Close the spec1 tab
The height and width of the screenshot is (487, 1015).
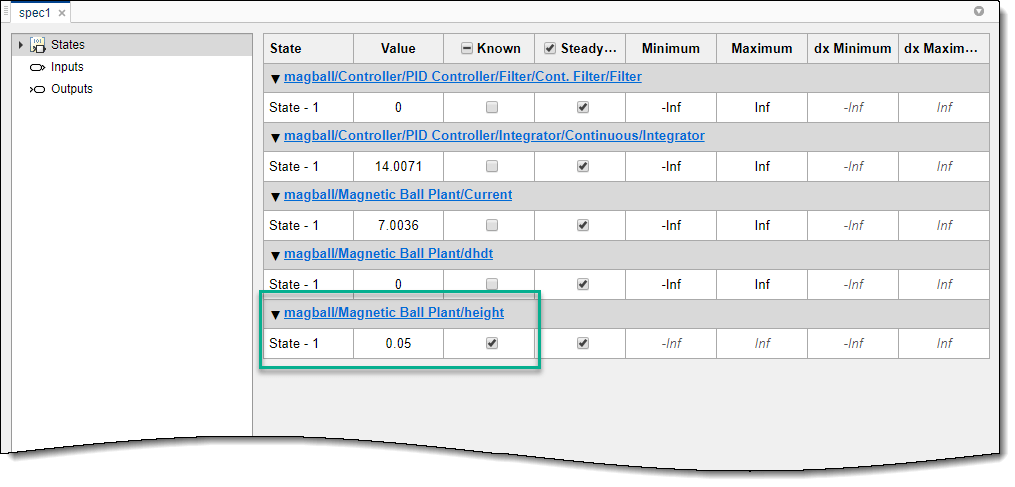62,13
